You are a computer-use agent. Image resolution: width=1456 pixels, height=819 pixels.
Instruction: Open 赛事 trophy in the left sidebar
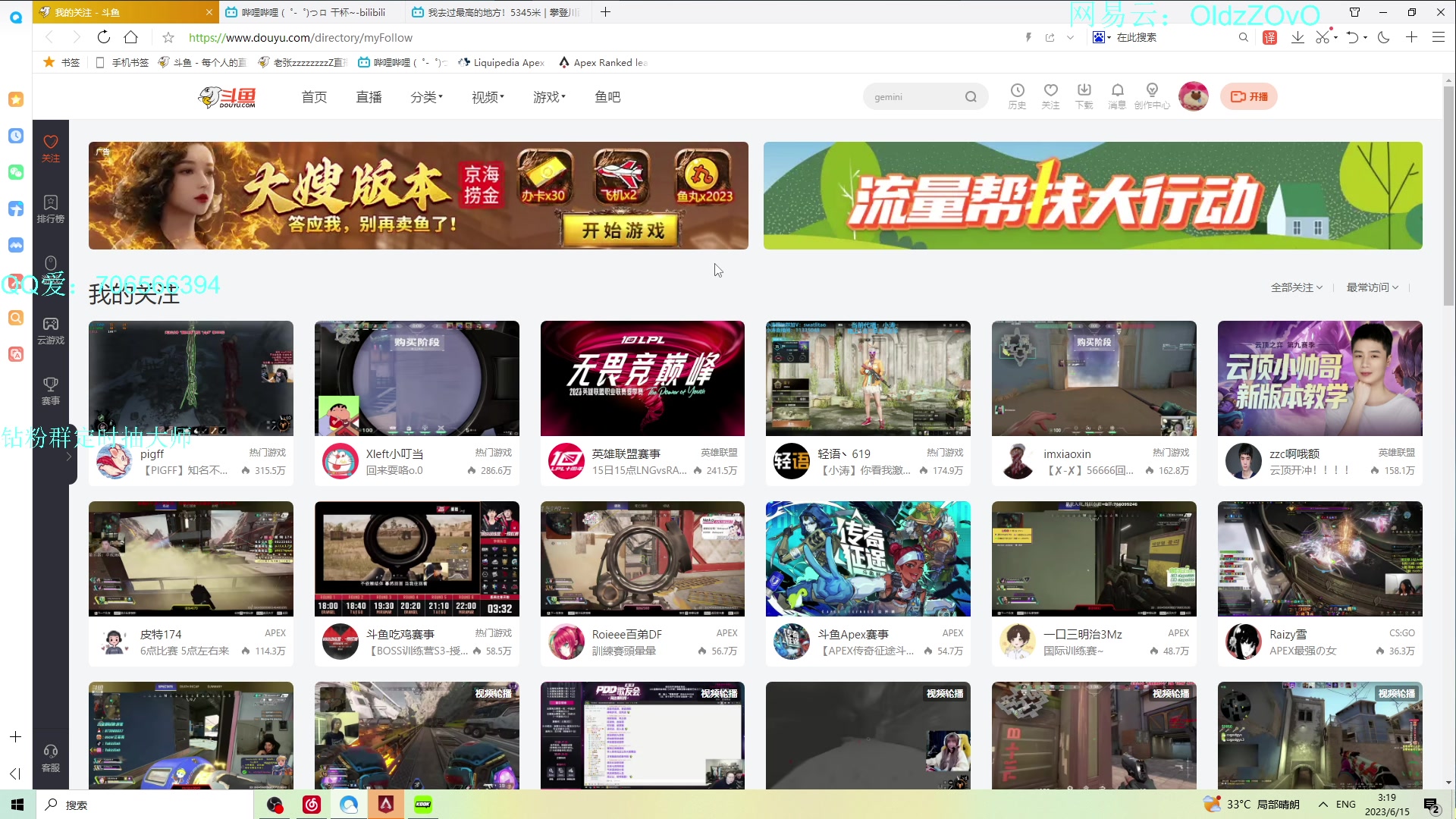point(51,391)
